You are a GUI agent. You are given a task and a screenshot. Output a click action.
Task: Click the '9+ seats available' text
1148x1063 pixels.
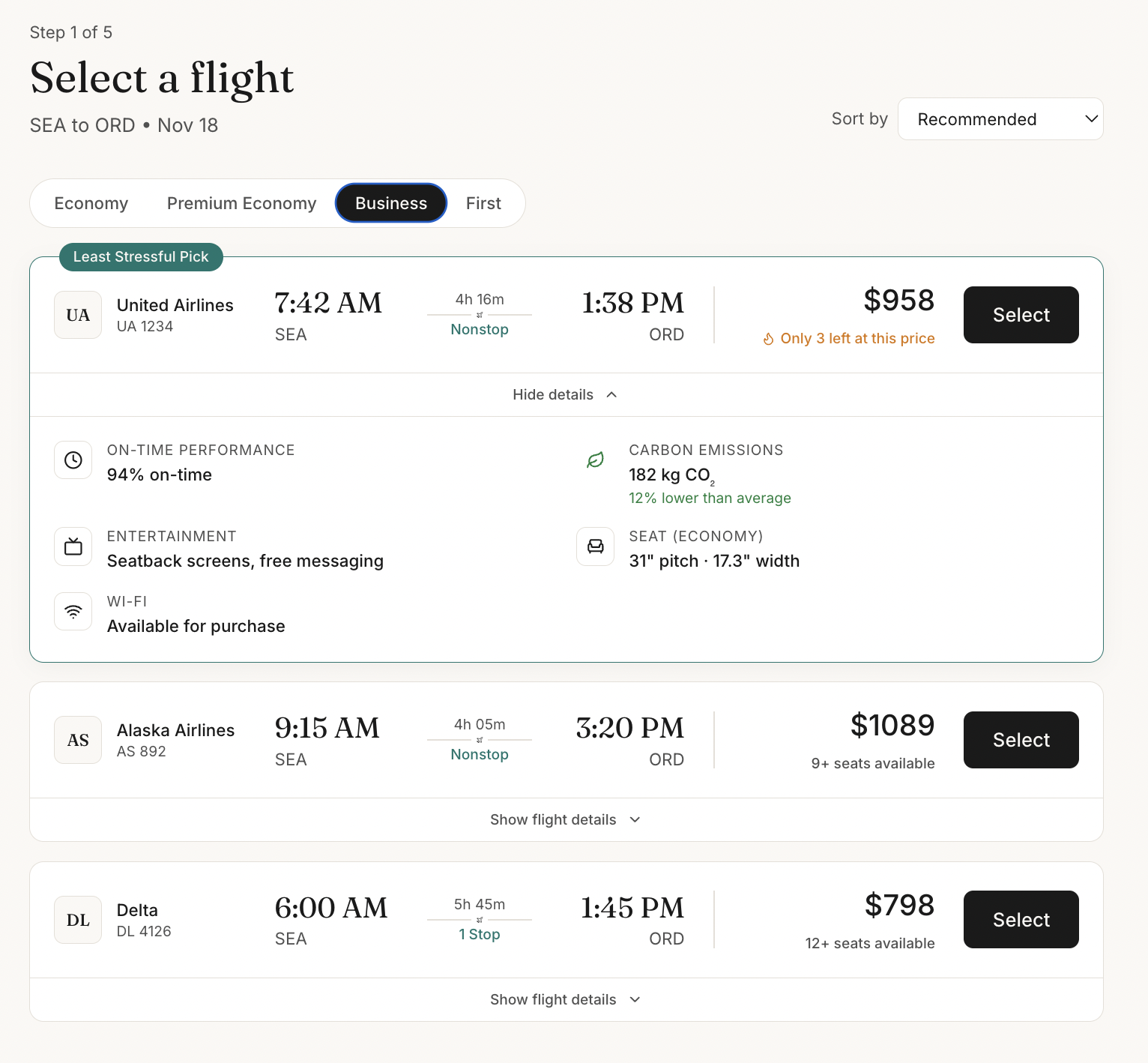tap(873, 764)
